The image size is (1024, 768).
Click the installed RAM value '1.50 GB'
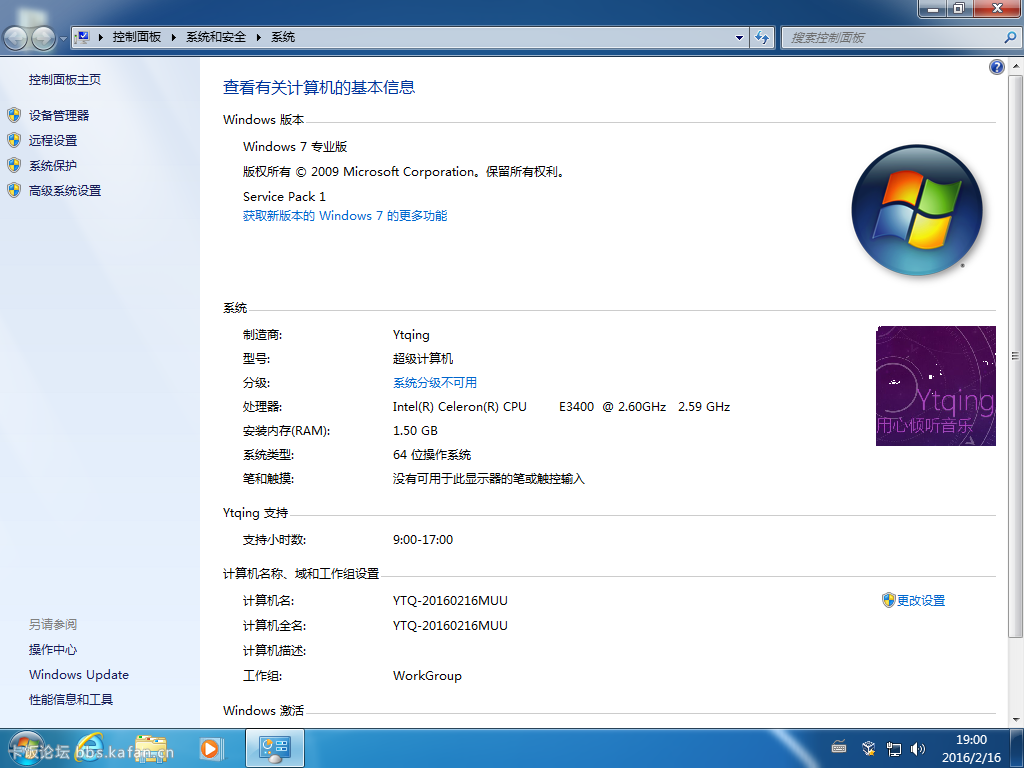[x=415, y=431]
